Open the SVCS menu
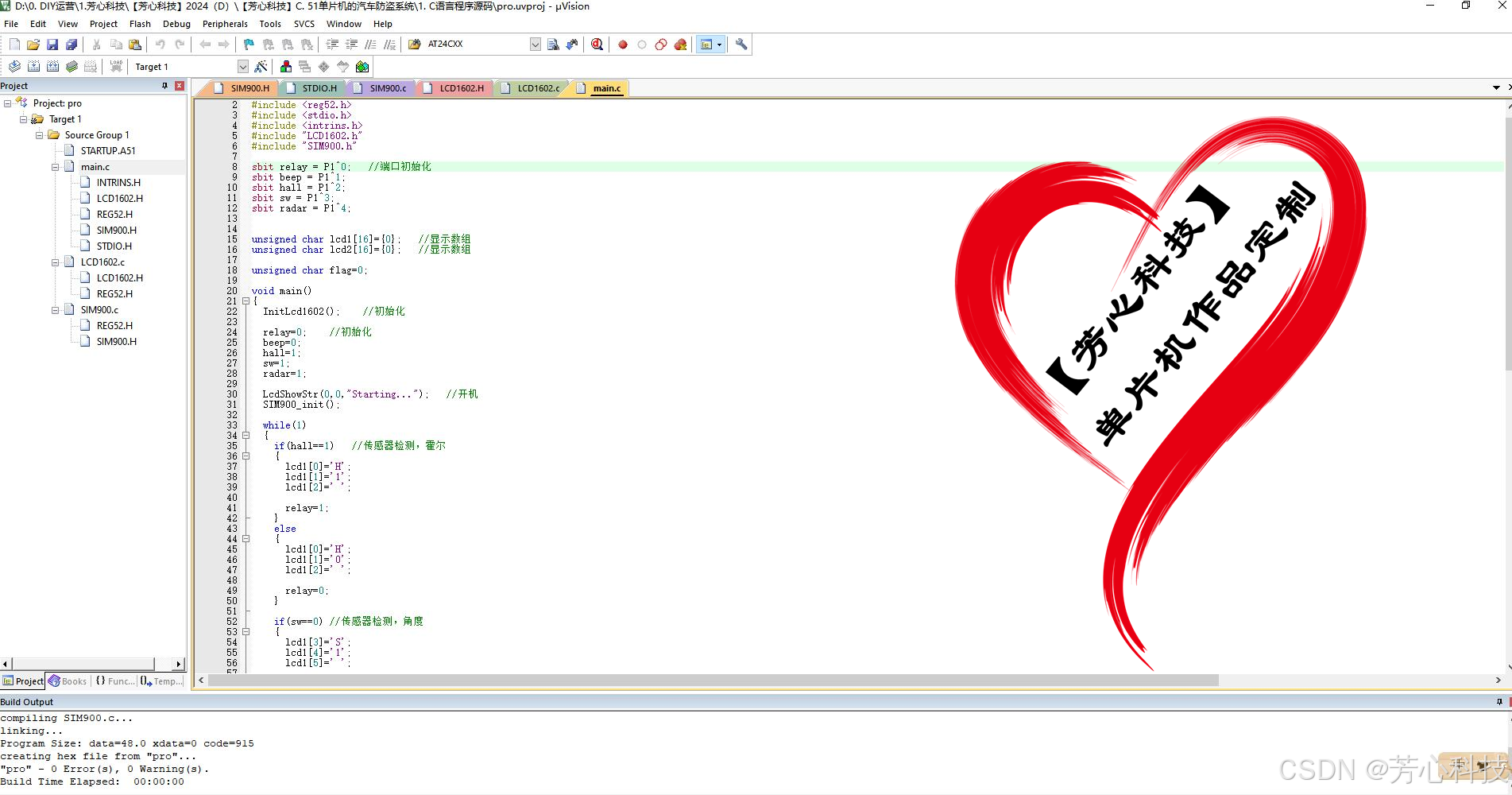The height and width of the screenshot is (795, 1512). (304, 24)
